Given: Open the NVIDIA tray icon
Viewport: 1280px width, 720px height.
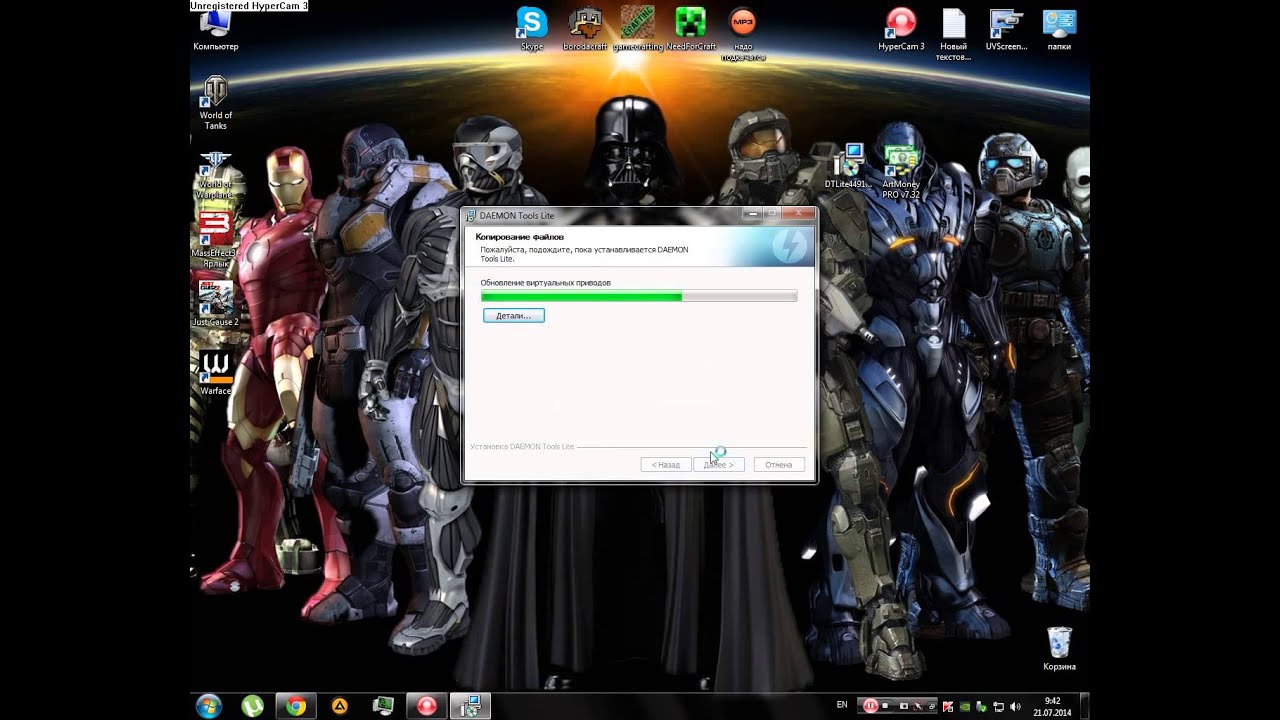Looking at the screenshot, I should coord(964,706).
